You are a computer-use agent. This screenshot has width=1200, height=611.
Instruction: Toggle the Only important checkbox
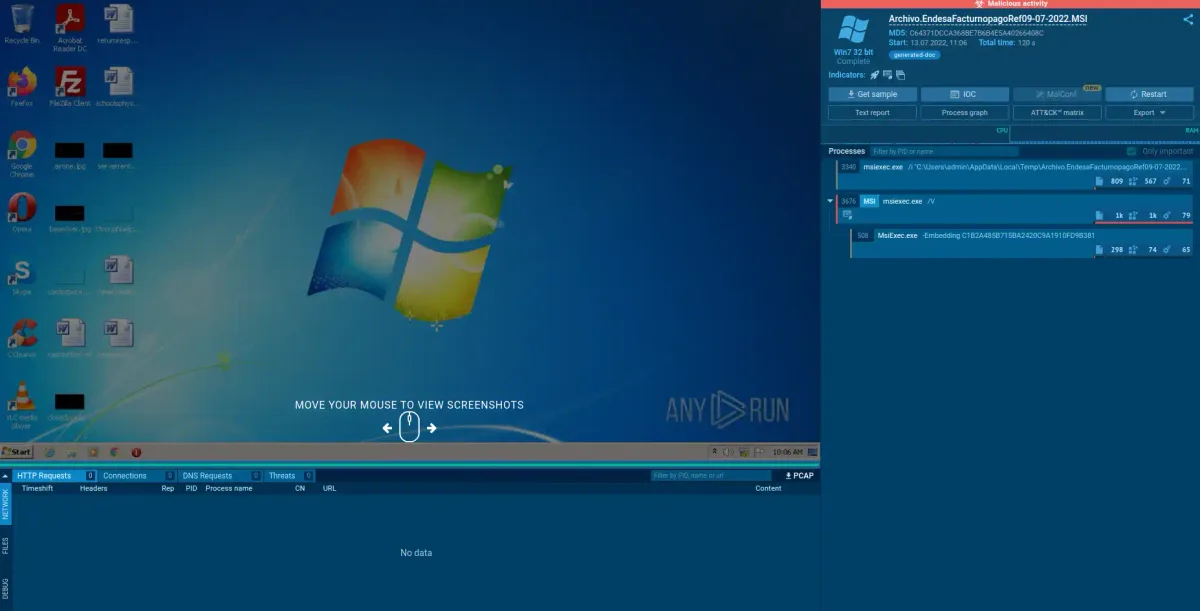(x=1131, y=151)
